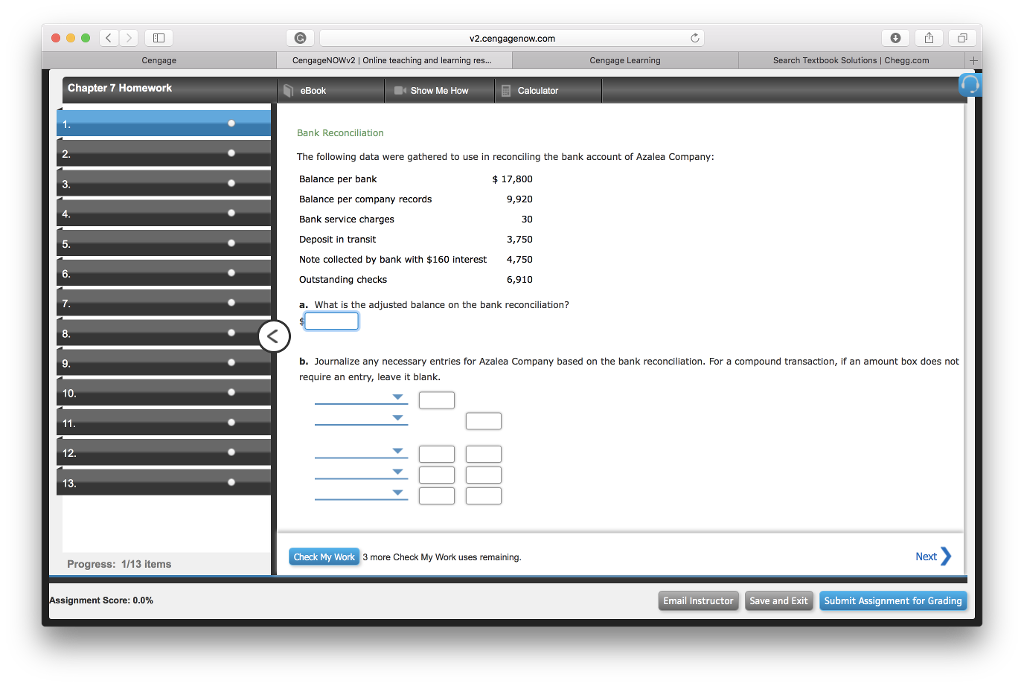This screenshot has width=1024, height=686.
Task: Select question 10 in the sidebar
Action: (x=164, y=393)
